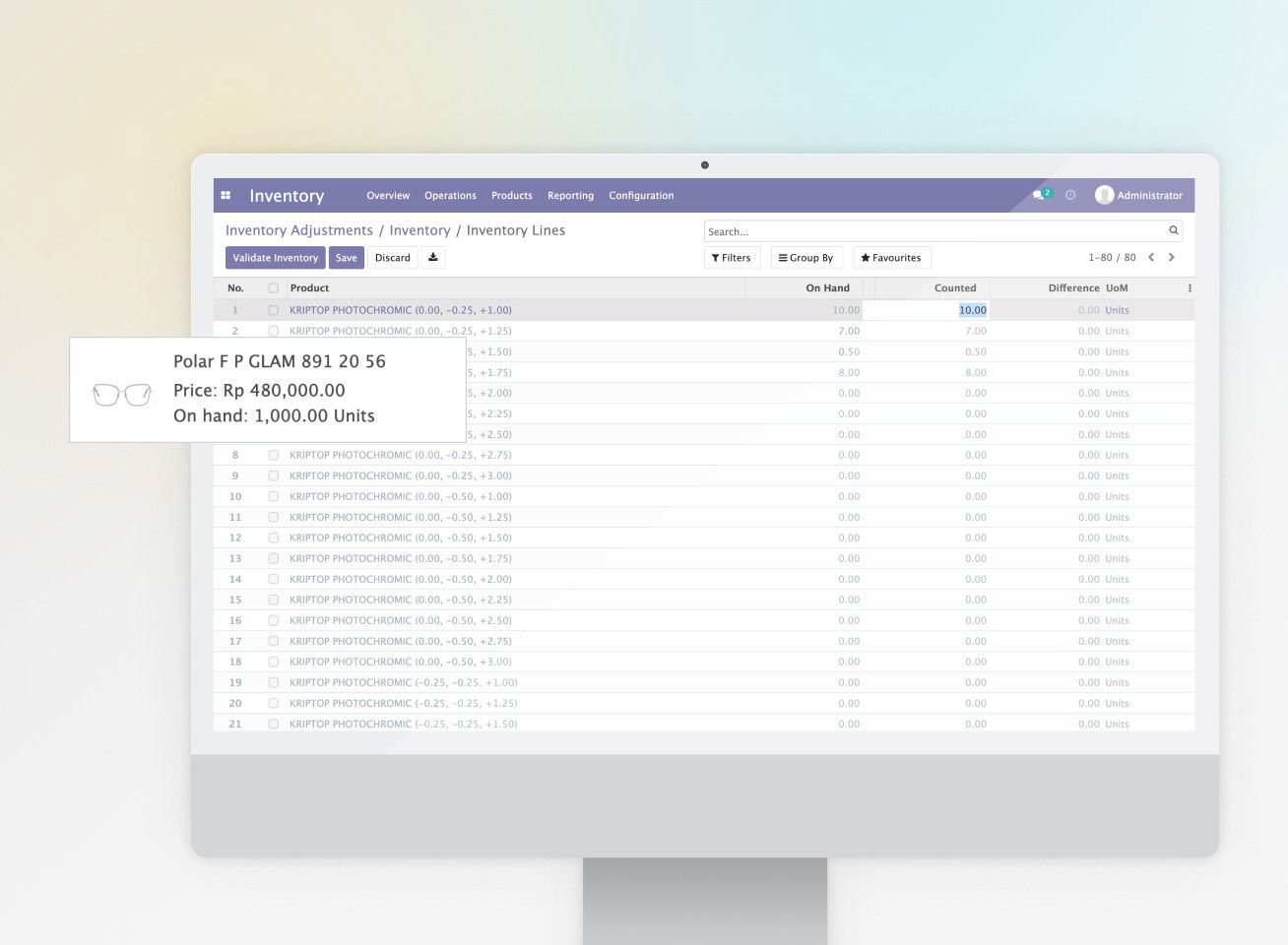Click product KRIPTOP PHOTOCHROMIC (-0.25, -0.25, +1.50)
The width and height of the screenshot is (1288, 945).
[x=404, y=724]
